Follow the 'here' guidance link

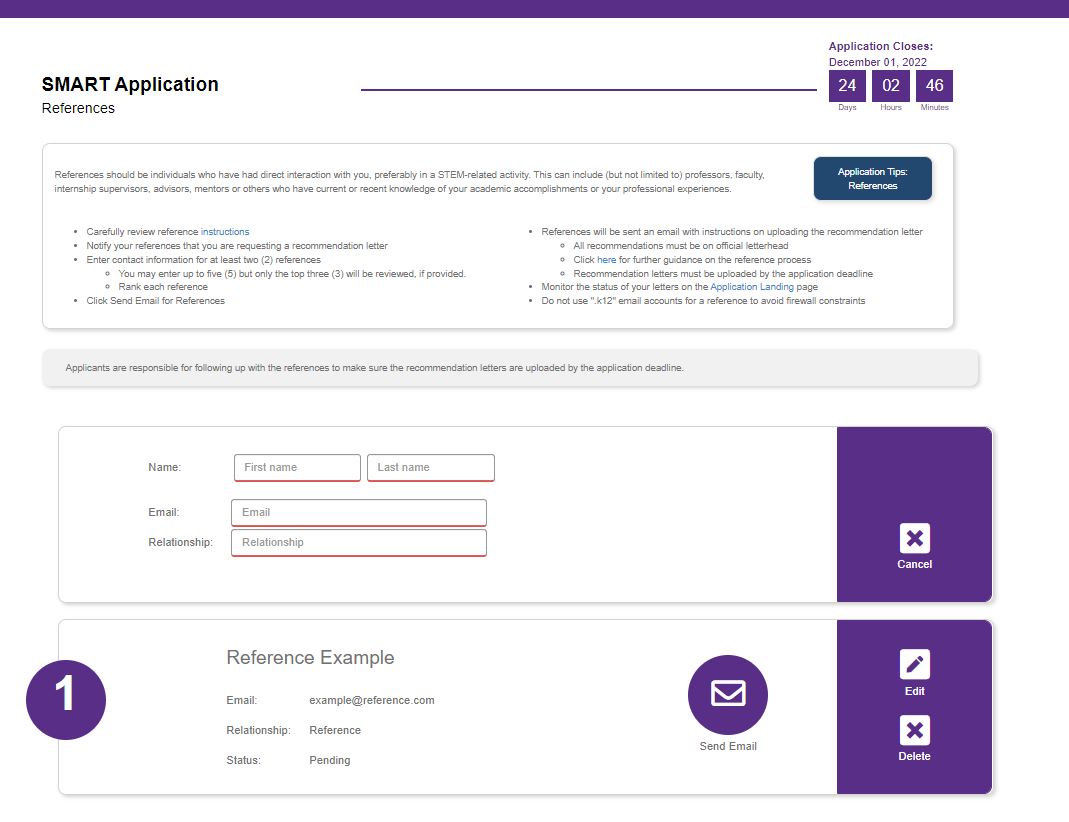pyautogui.click(x=606, y=260)
